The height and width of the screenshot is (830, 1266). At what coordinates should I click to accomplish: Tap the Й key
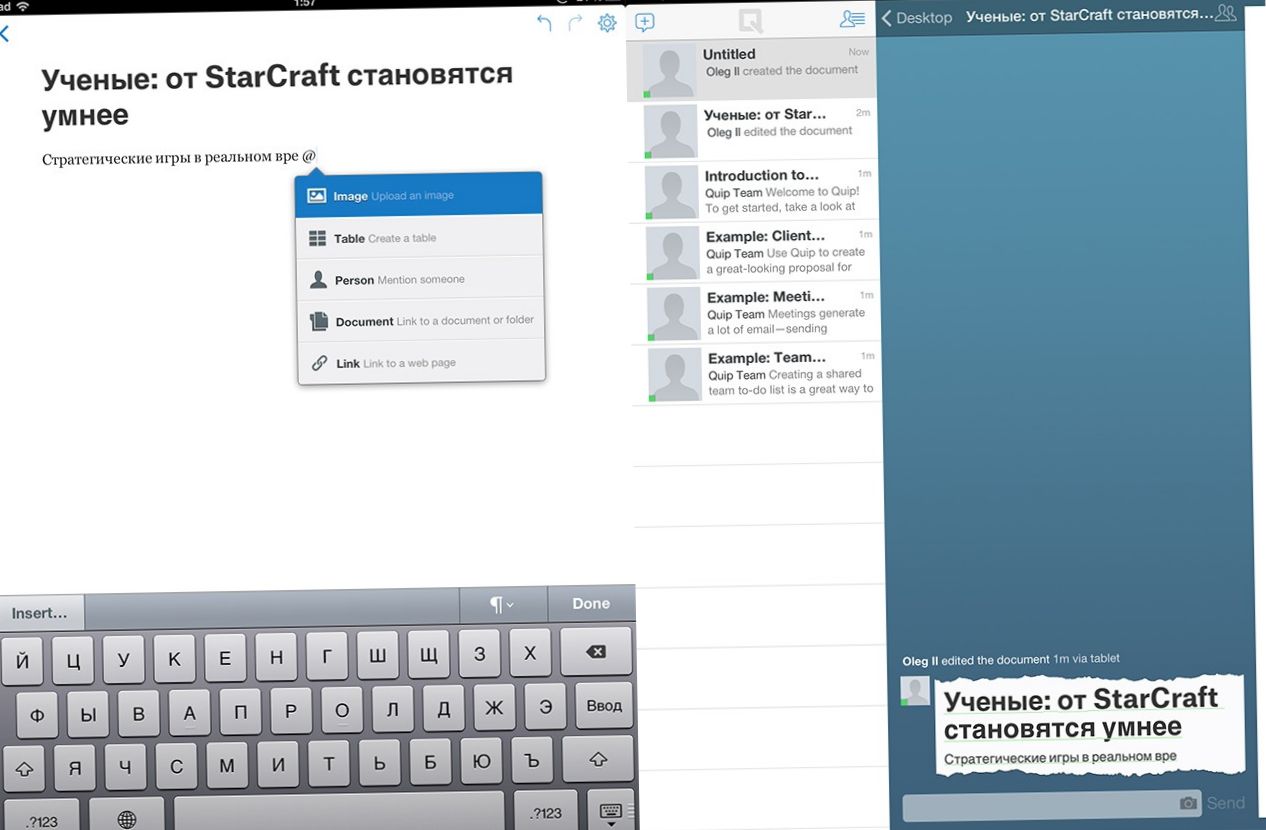coord(23,661)
